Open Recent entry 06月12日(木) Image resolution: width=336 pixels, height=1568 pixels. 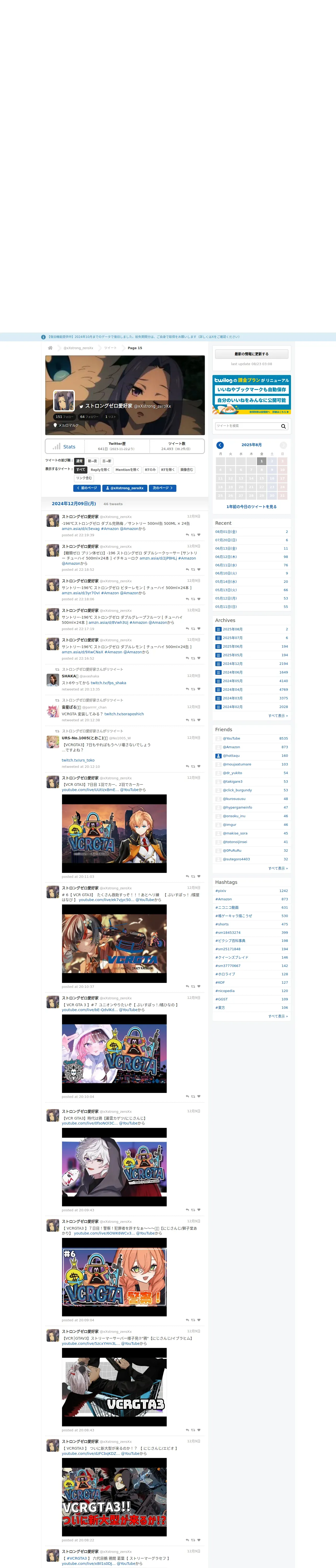251,557
